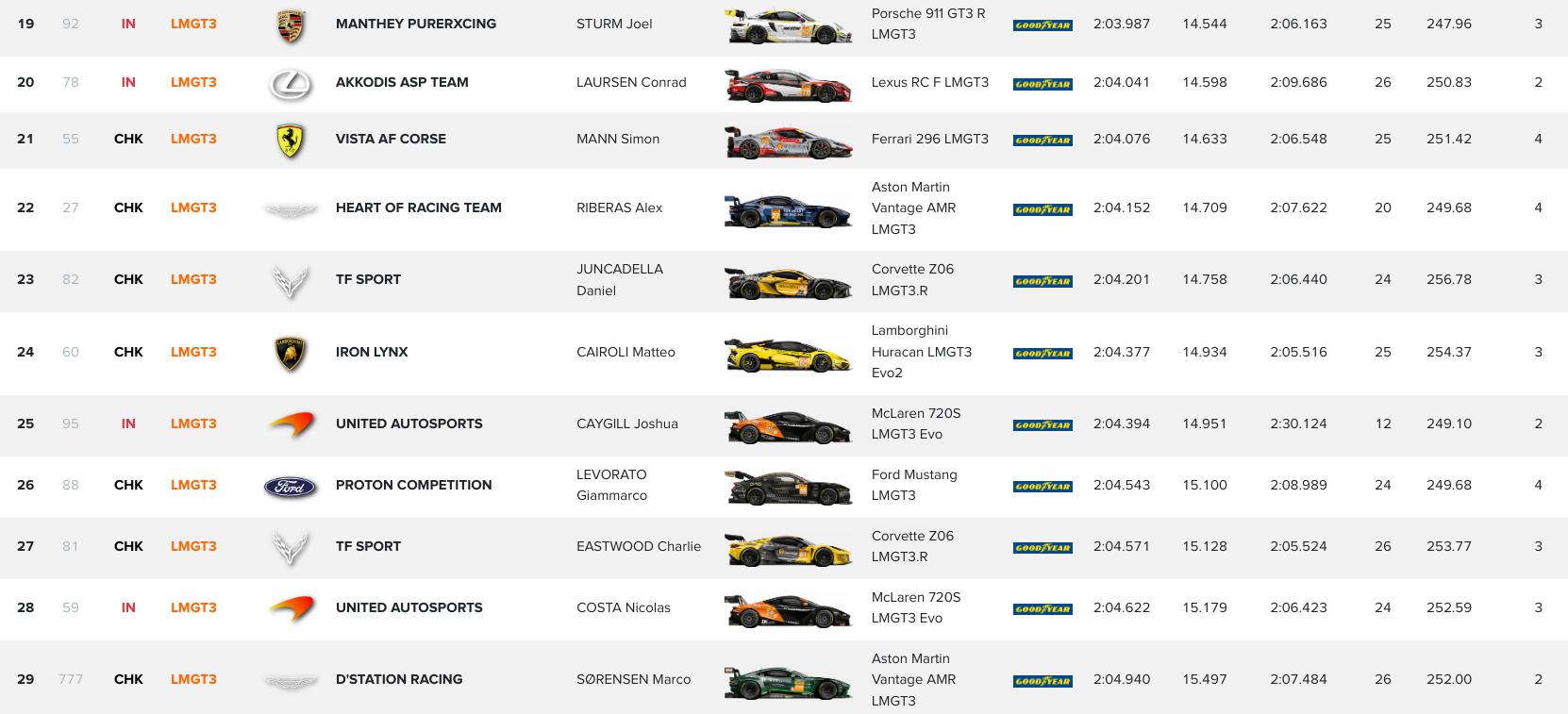This screenshot has height=714, width=1568.
Task: Select driver LEVORATO Giammarco
Action: click(611, 485)
